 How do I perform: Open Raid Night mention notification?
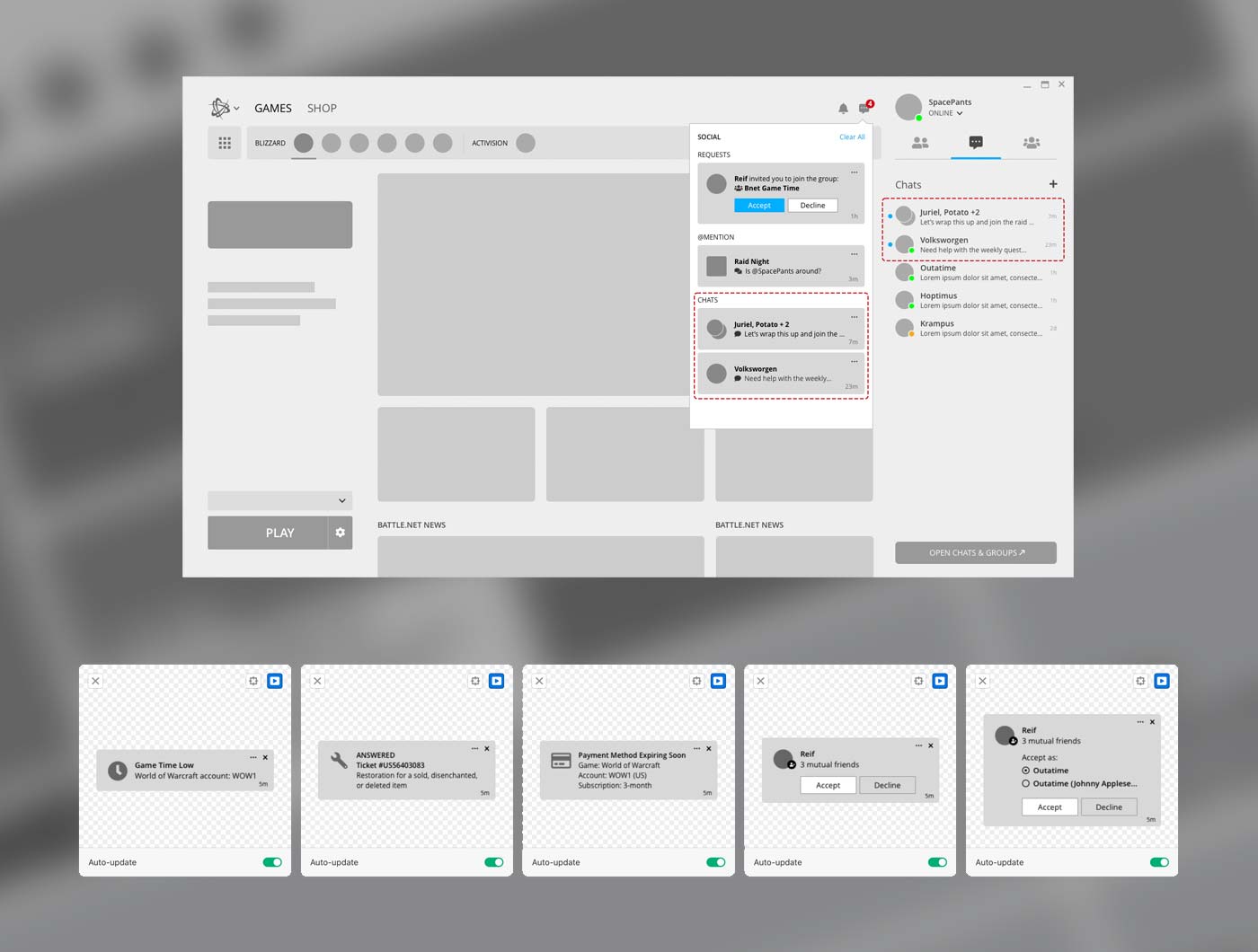pyautogui.click(x=781, y=266)
